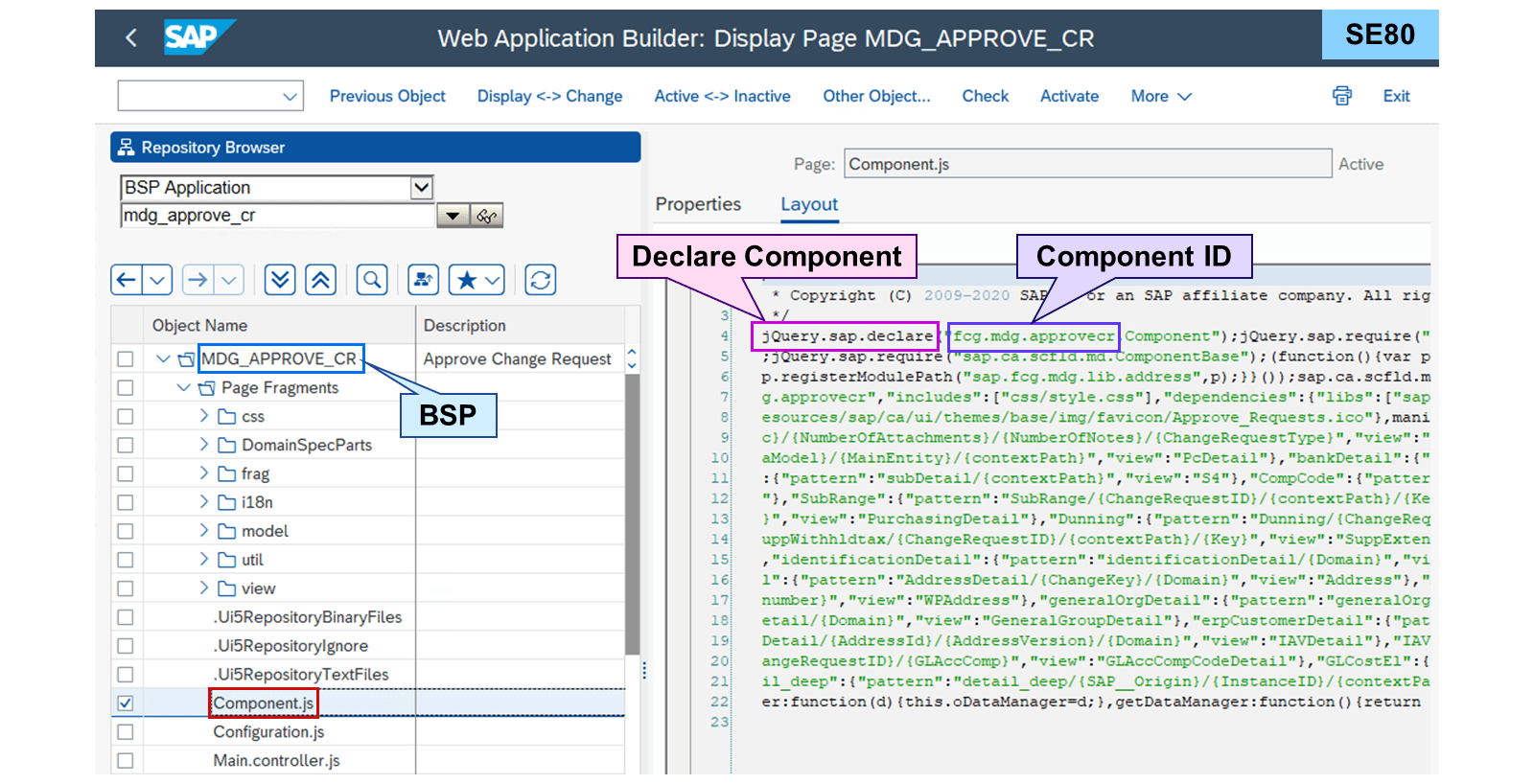
Task: Click the view folder icon
Action: point(227,589)
